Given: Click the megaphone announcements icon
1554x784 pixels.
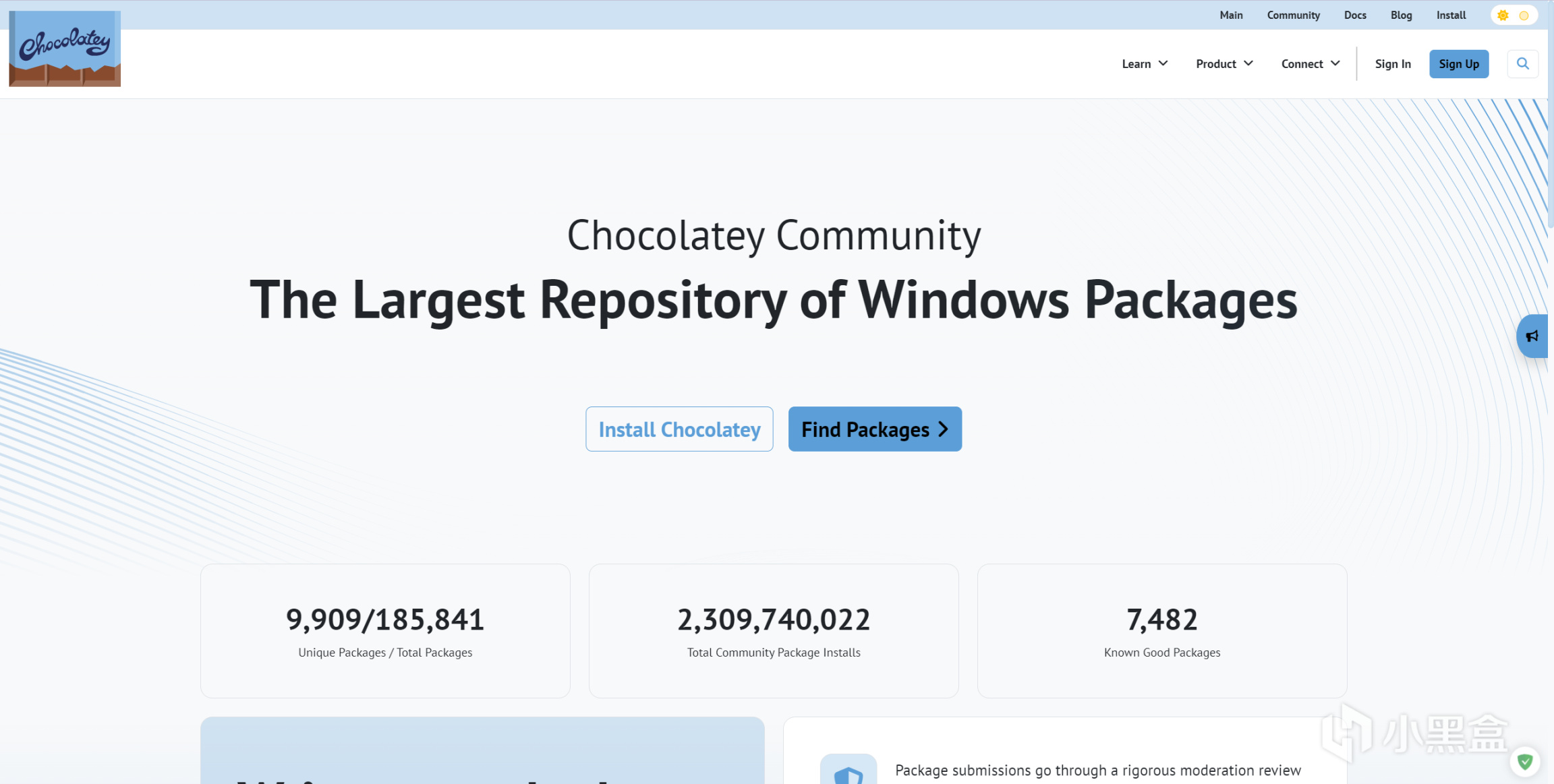Looking at the screenshot, I should point(1532,336).
